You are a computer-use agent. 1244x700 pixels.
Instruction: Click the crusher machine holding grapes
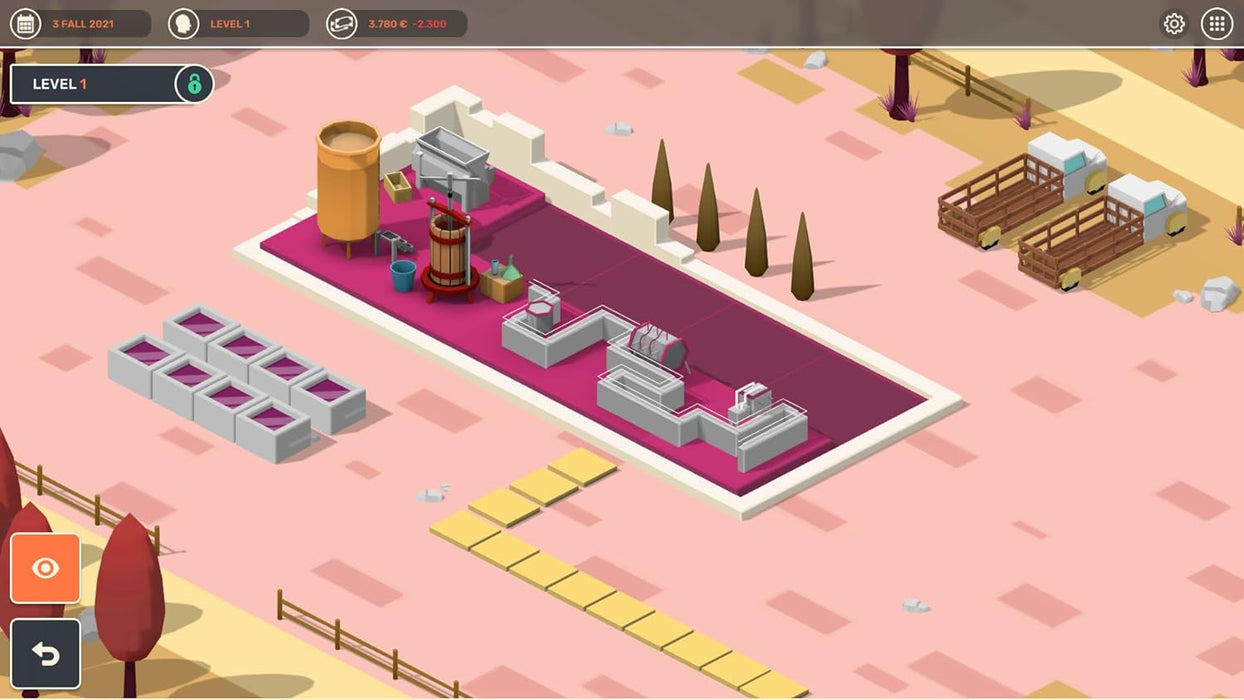click(x=655, y=345)
